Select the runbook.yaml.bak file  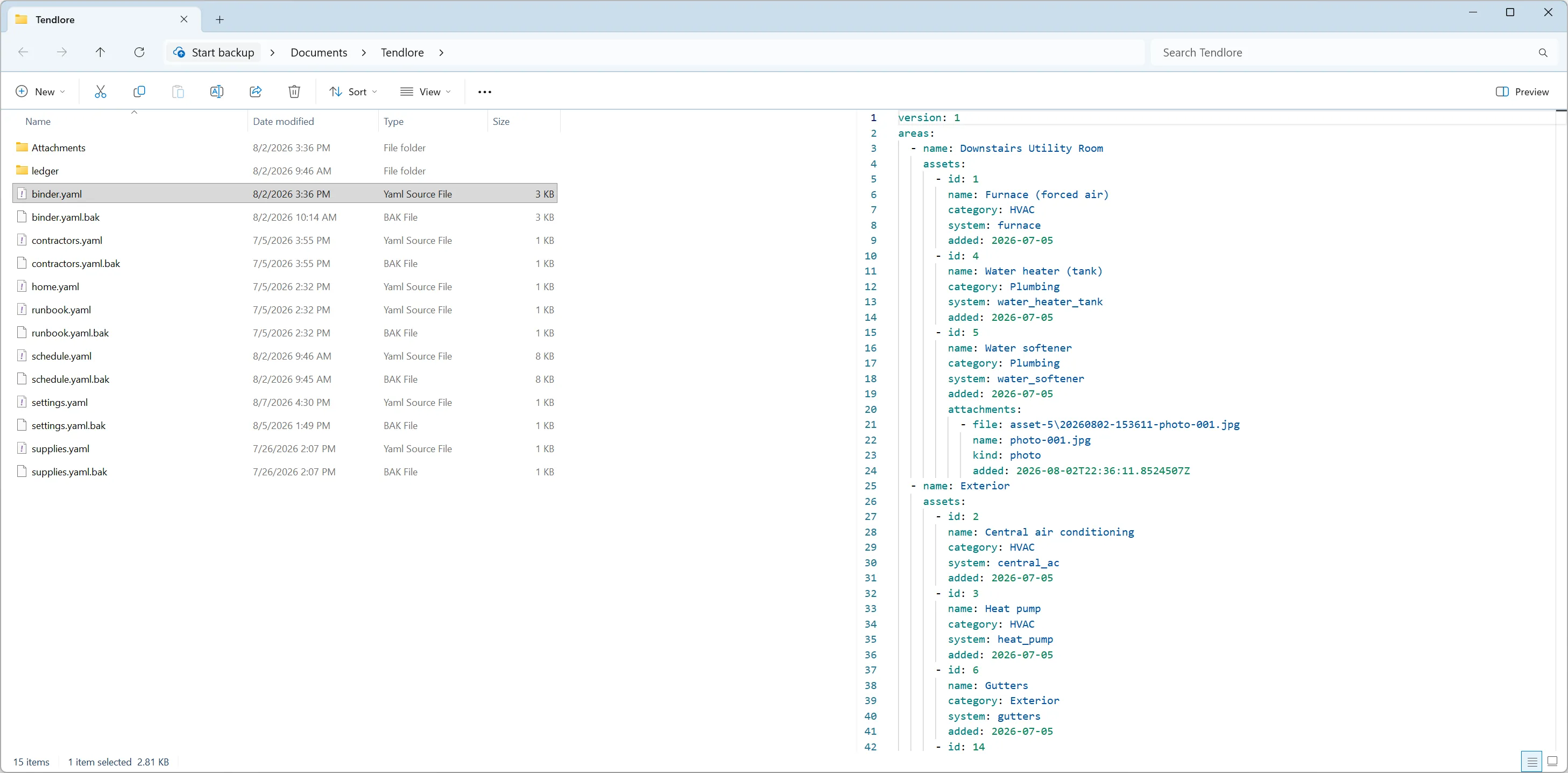click(285, 333)
